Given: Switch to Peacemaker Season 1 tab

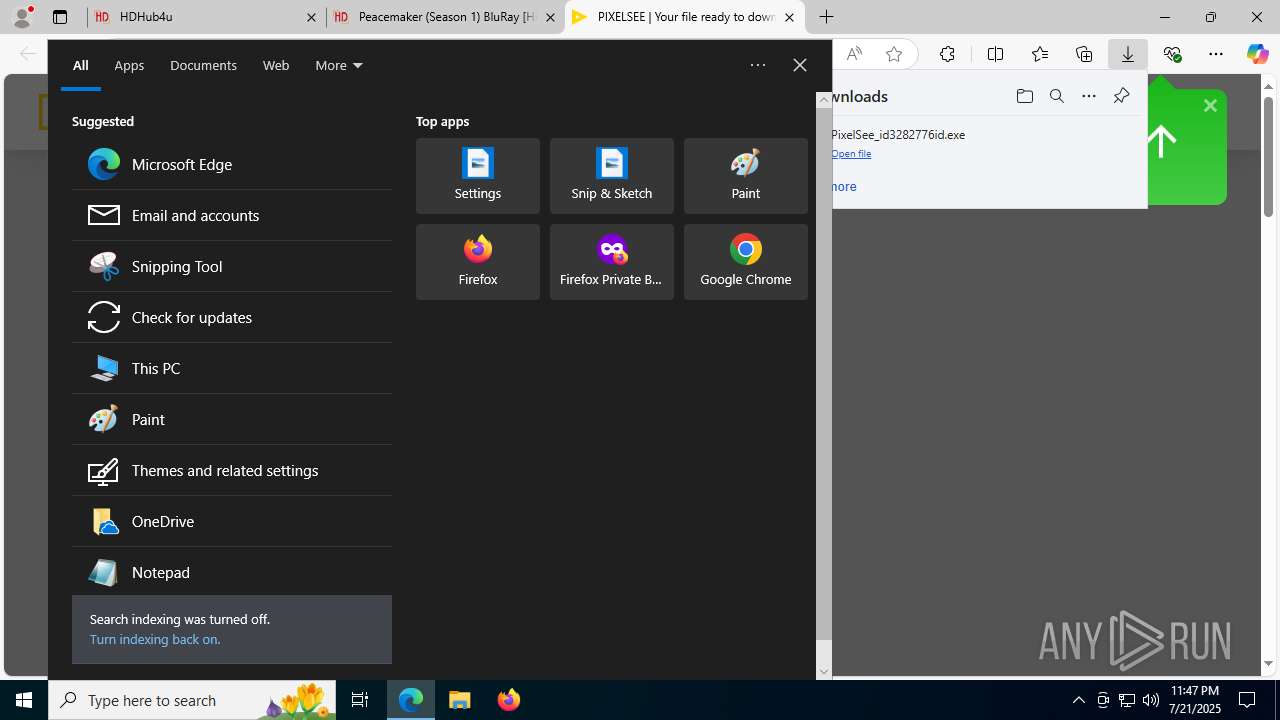Looking at the screenshot, I should point(445,17).
